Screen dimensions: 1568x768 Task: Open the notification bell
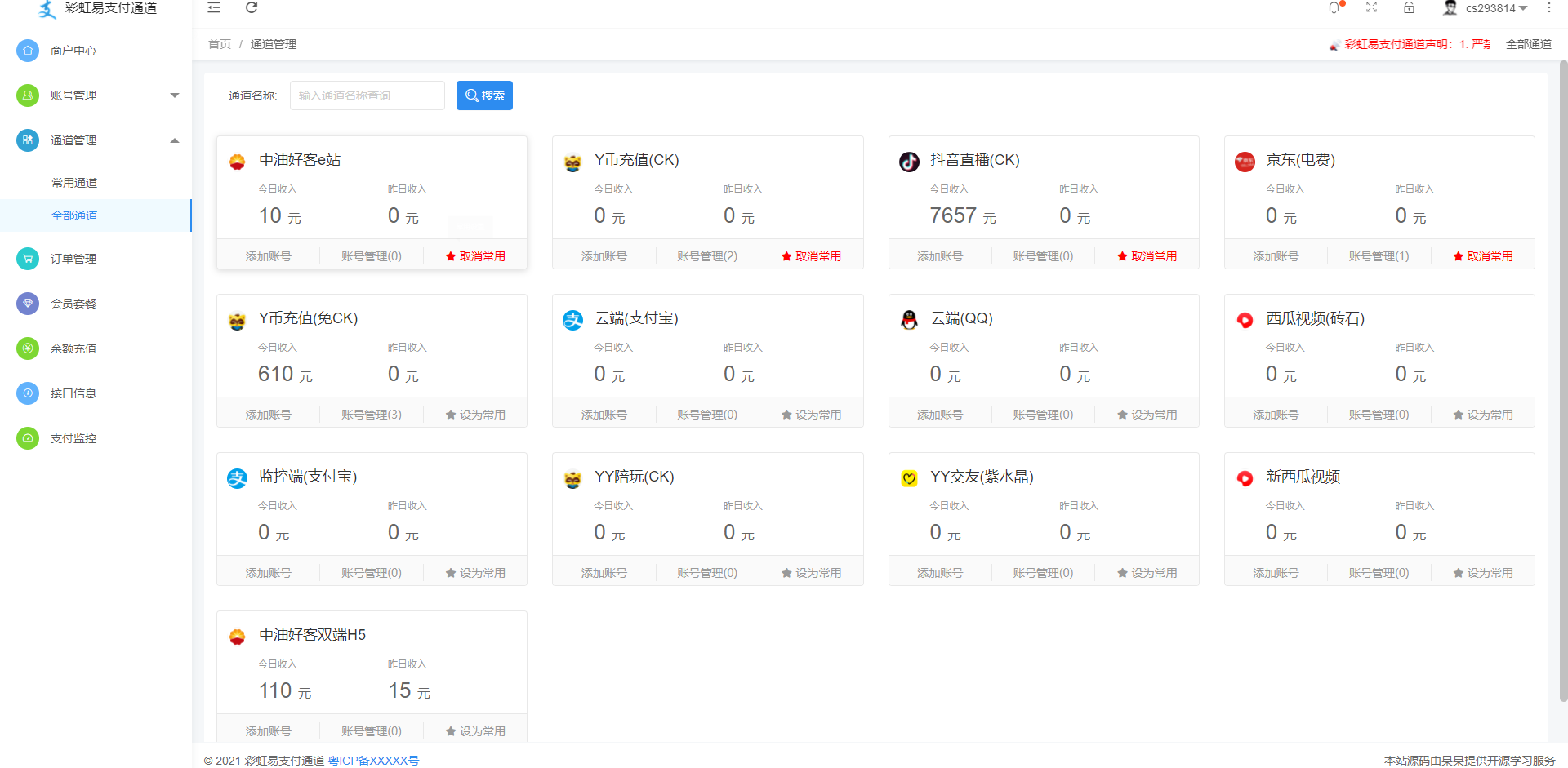tap(1334, 8)
